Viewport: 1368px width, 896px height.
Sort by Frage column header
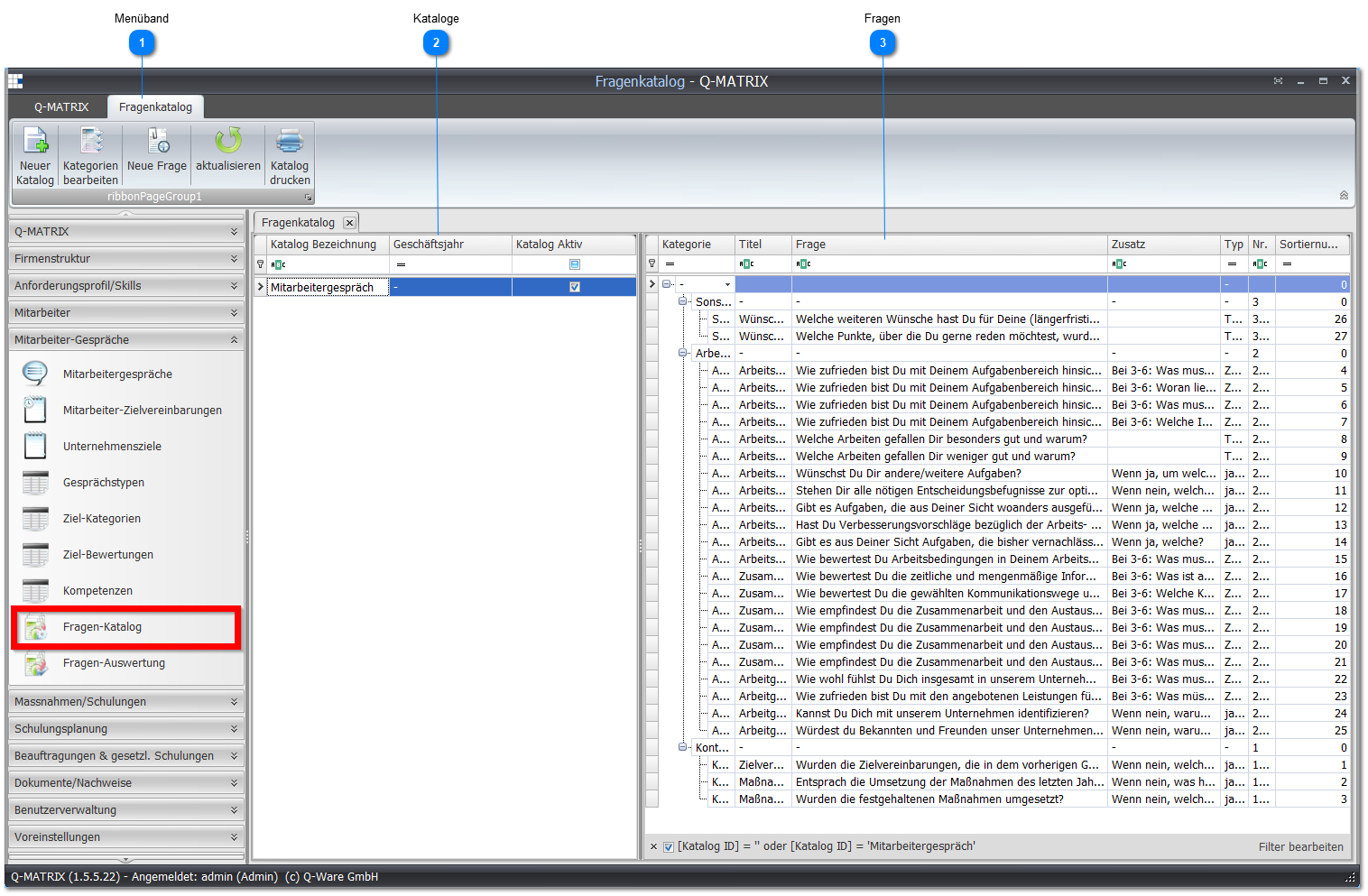(x=949, y=245)
